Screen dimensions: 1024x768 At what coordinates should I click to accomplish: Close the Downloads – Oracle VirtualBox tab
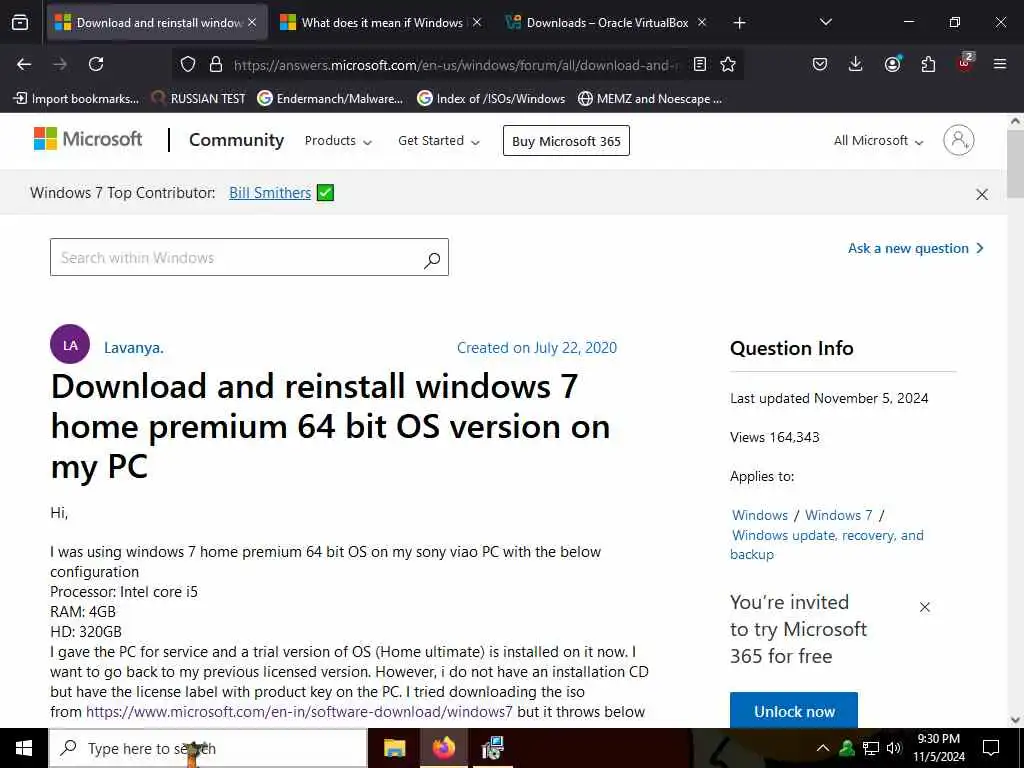pos(702,22)
